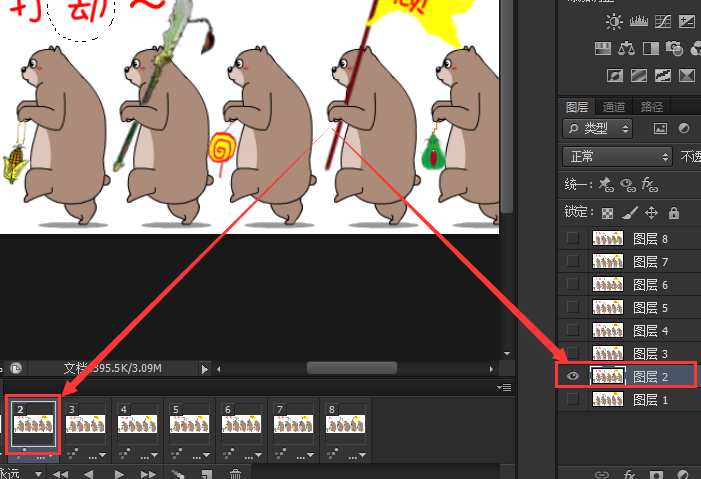The image size is (701, 479).
Task: Click the 图层 1 layer thumbnail
Action: tap(608, 399)
